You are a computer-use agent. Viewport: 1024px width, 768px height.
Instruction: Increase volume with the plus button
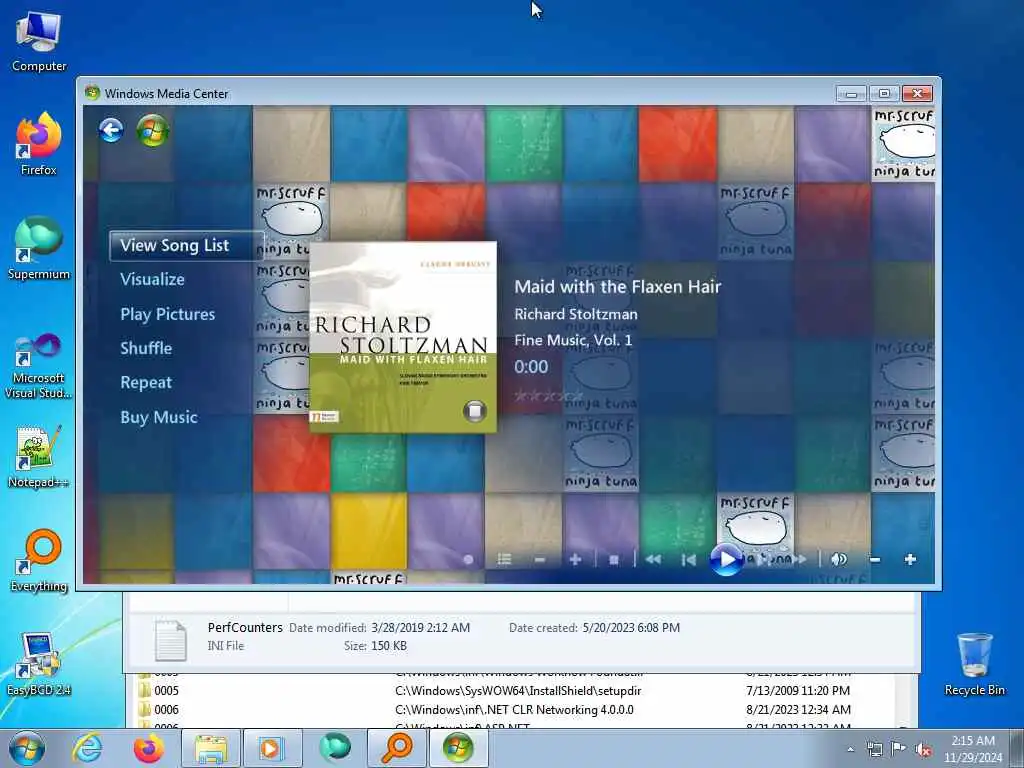[x=910, y=560]
